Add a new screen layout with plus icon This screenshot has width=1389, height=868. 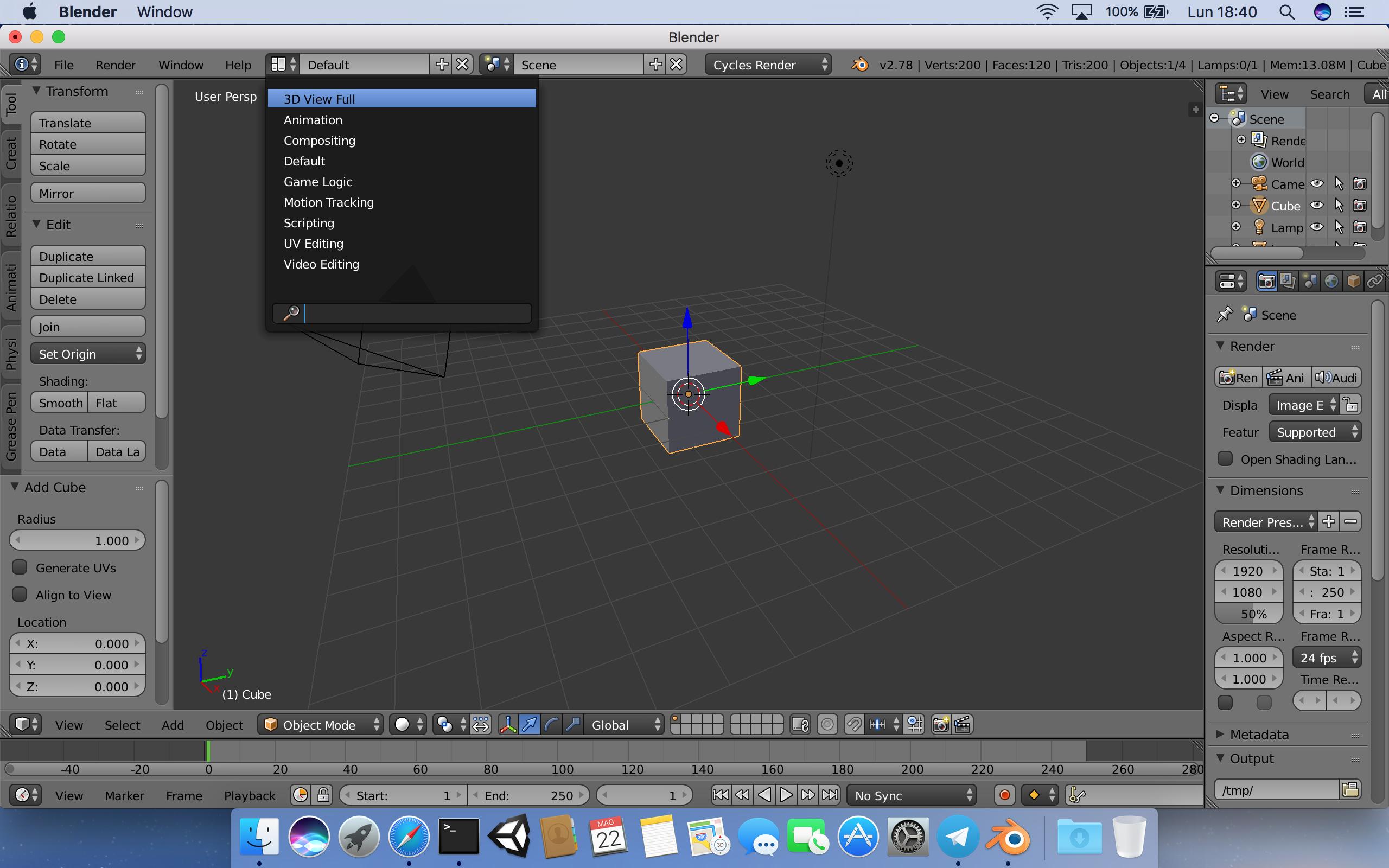coord(441,65)
